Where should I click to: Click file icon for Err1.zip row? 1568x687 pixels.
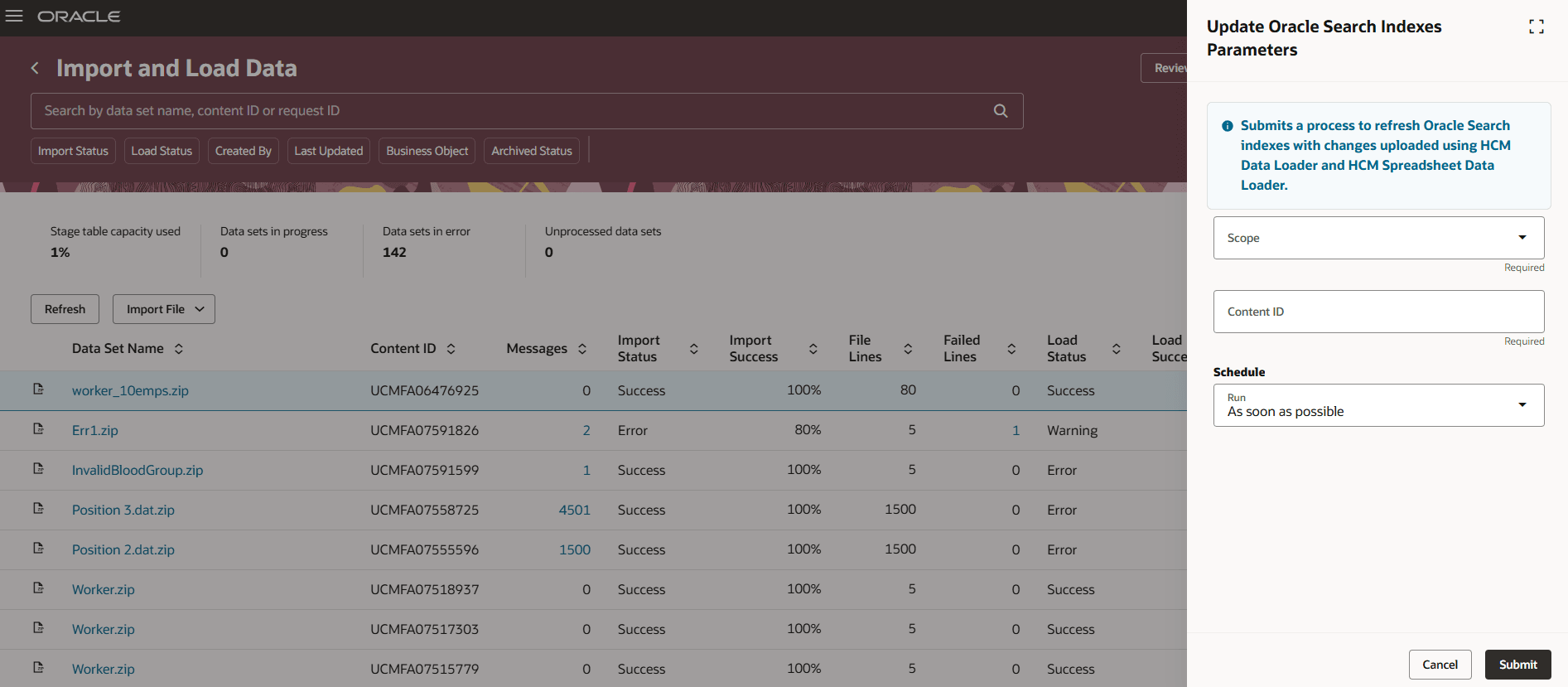(38, 428)
